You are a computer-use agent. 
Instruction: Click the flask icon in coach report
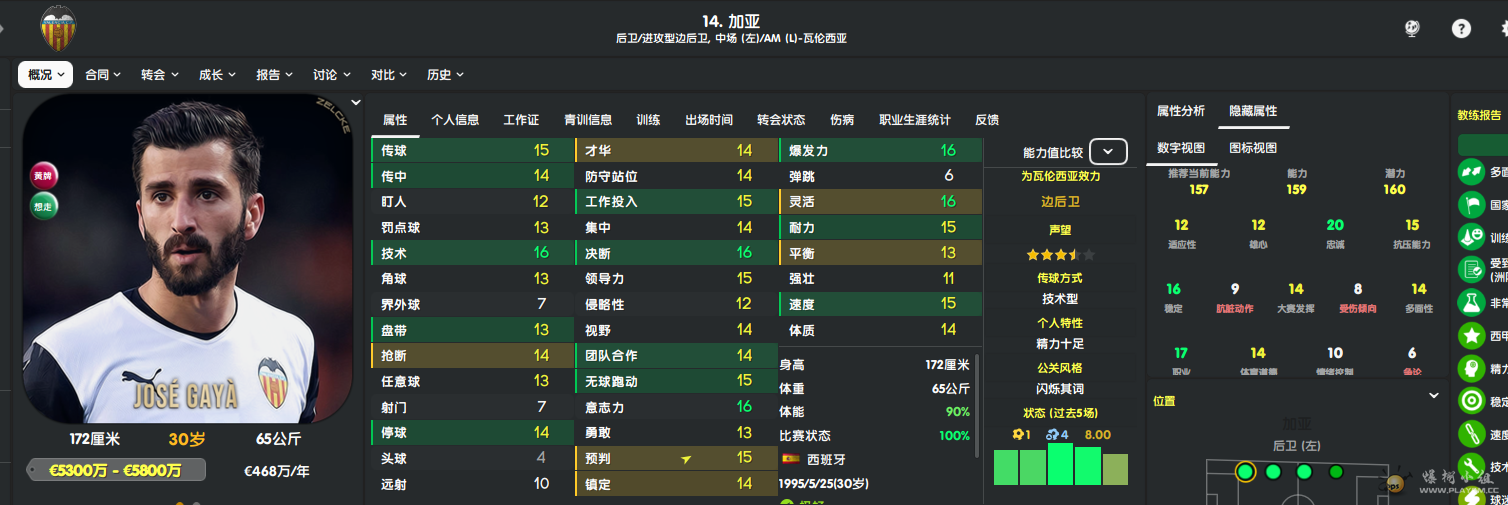click(1470, 301)
